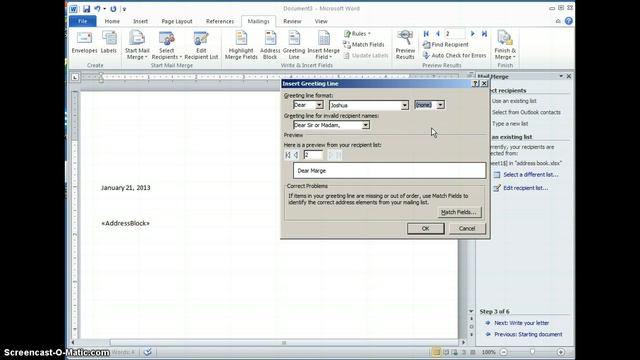Click OK in Insert Greeting Line

tap(425, 229)
